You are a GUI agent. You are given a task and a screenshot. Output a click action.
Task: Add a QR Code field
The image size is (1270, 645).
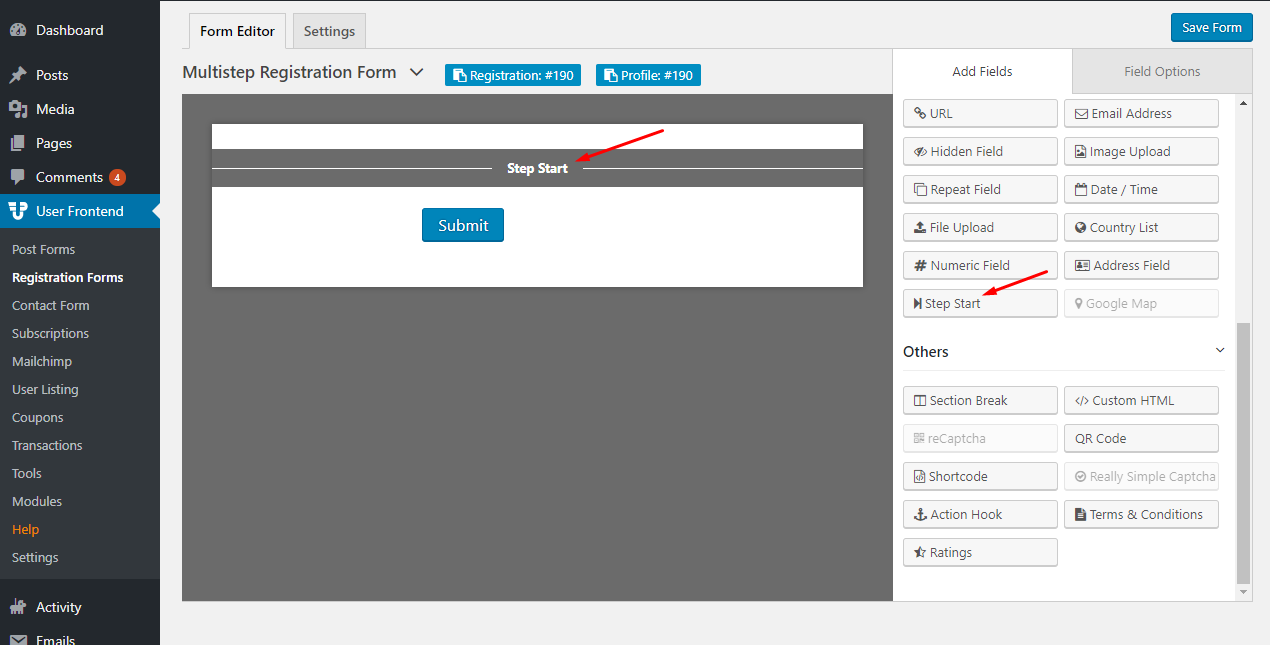coord(1141,438)
